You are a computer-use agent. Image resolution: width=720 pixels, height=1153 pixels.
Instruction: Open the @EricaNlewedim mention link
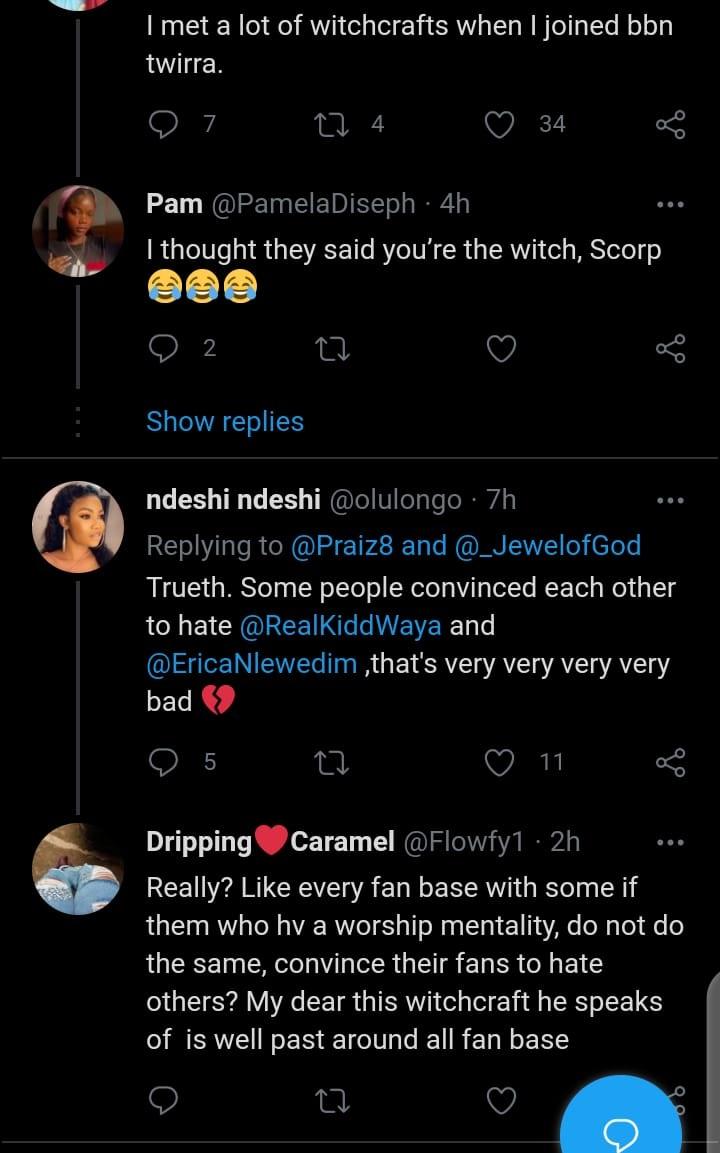[251, 664]
